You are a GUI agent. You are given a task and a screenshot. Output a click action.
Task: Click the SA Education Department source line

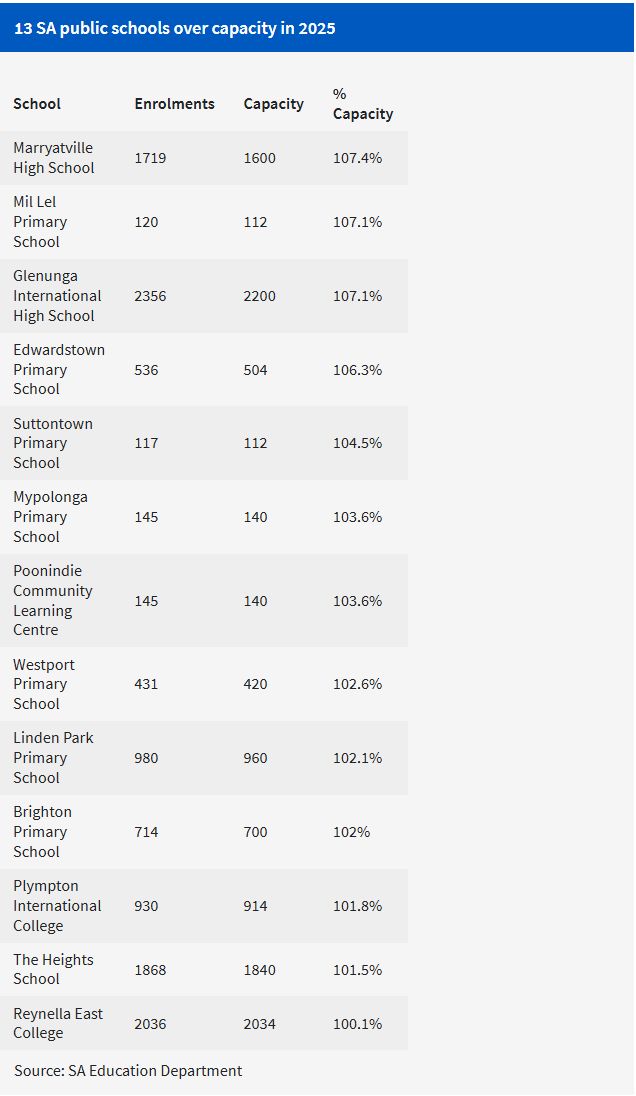[x=128, y=1071]
